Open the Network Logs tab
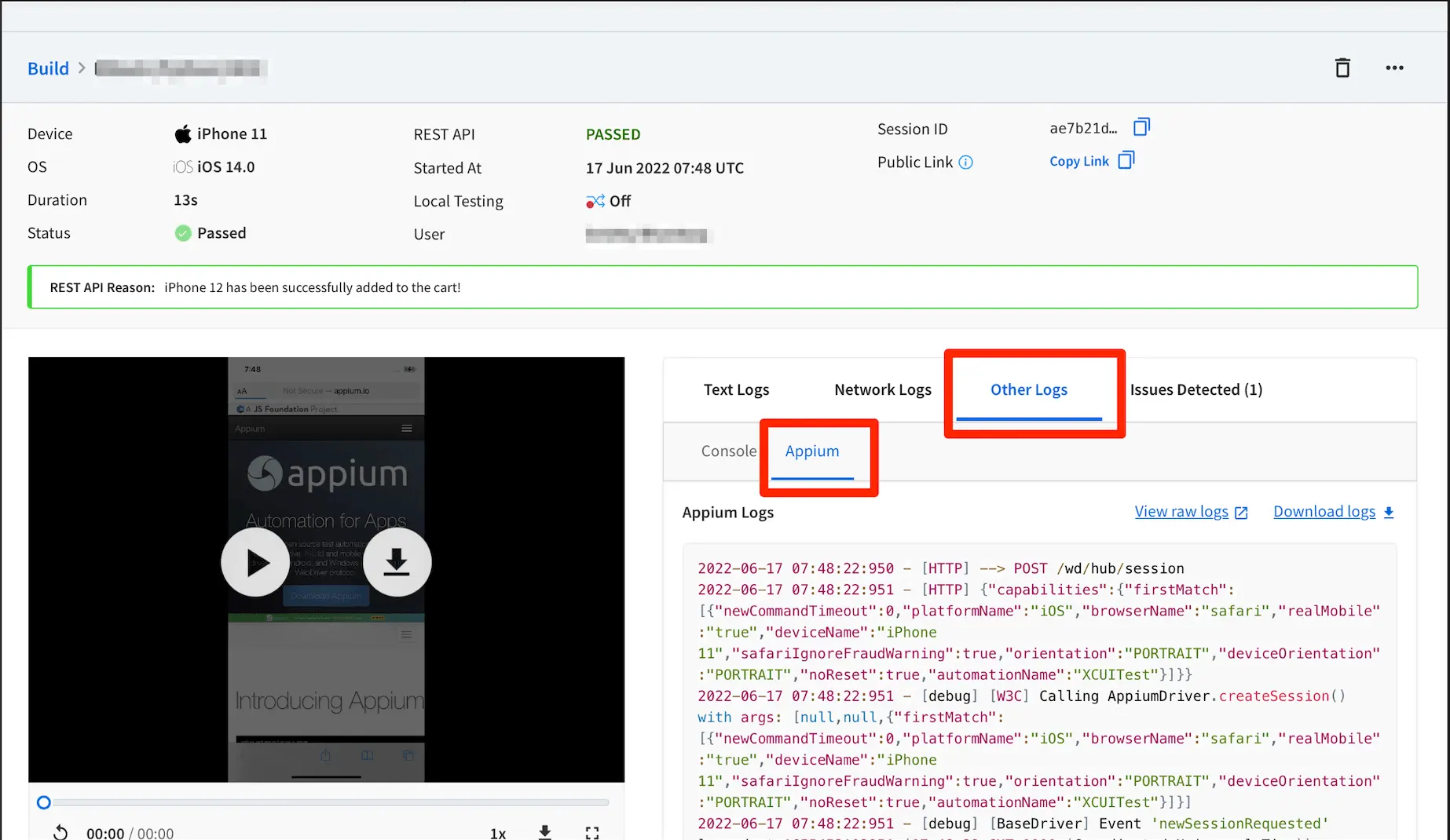The image size is (1450, 840). coord(882,390)
